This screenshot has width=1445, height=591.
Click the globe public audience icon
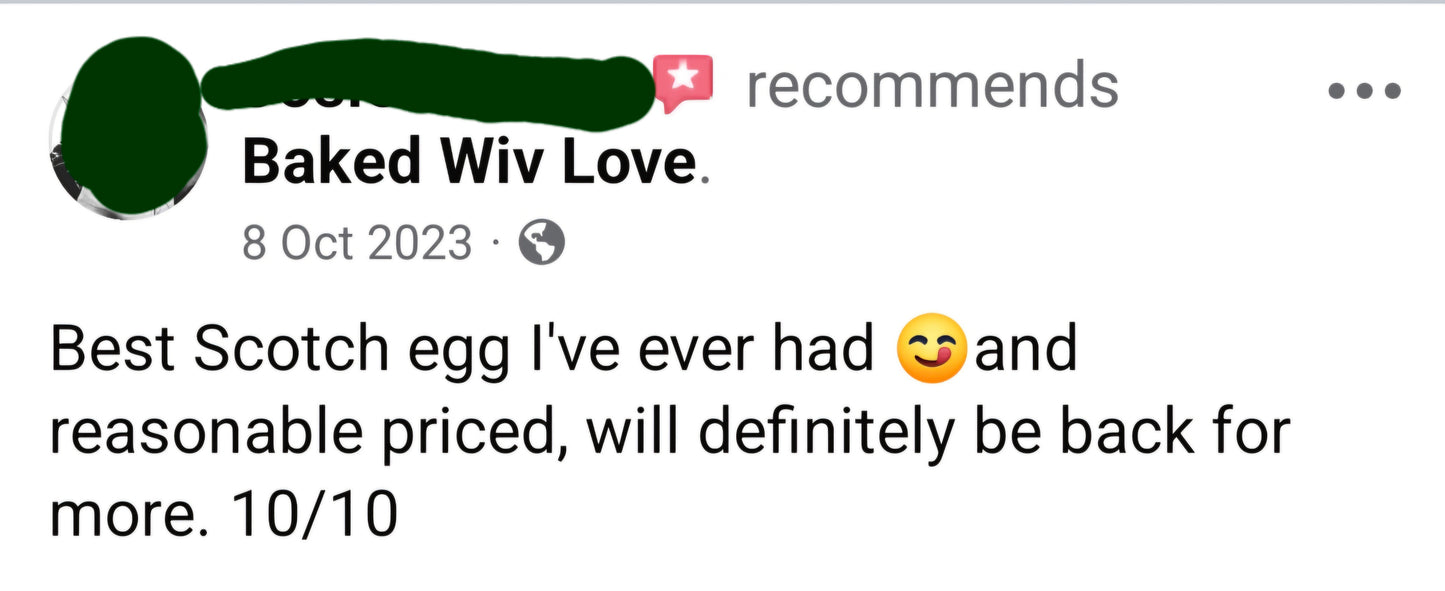pyautogui.click(x=541, y=243)
